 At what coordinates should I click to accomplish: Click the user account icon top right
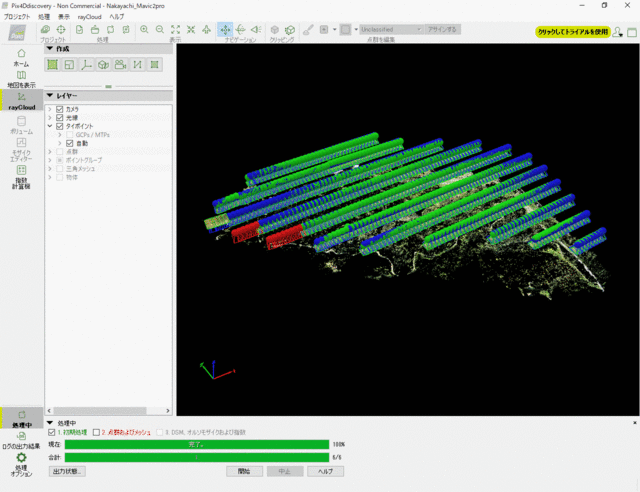[617, 32]
